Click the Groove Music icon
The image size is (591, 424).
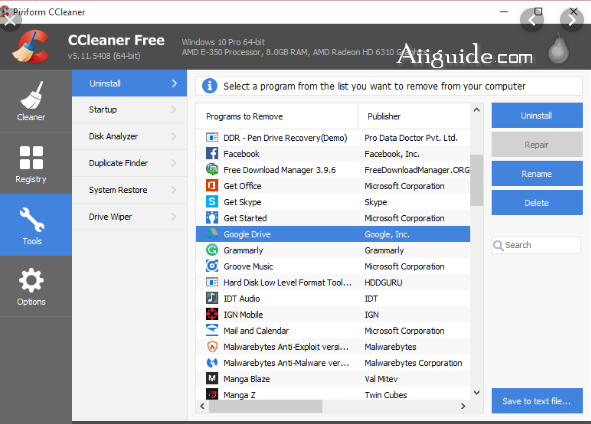212,266
